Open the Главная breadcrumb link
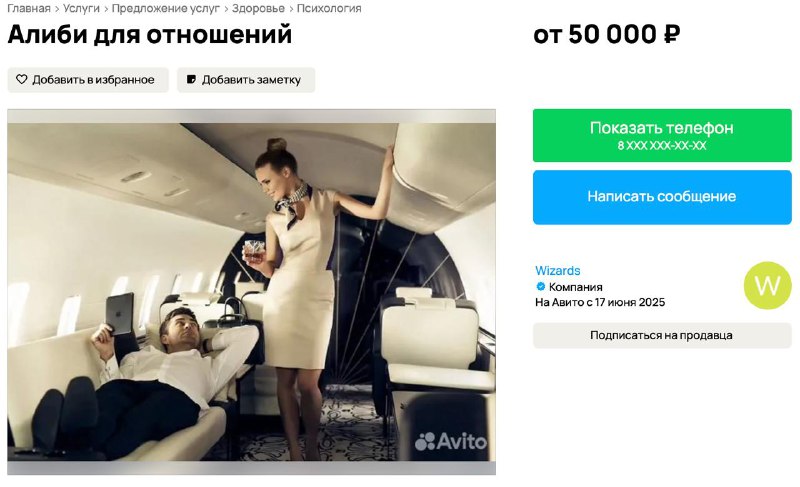800x487 pixels. [29, 8]
